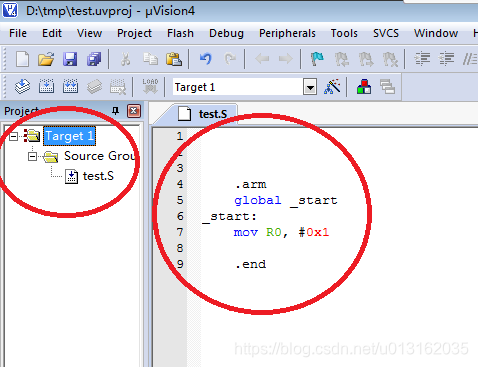Open the Debug menu
Screen dimensions: 478x367
point(226,33)
